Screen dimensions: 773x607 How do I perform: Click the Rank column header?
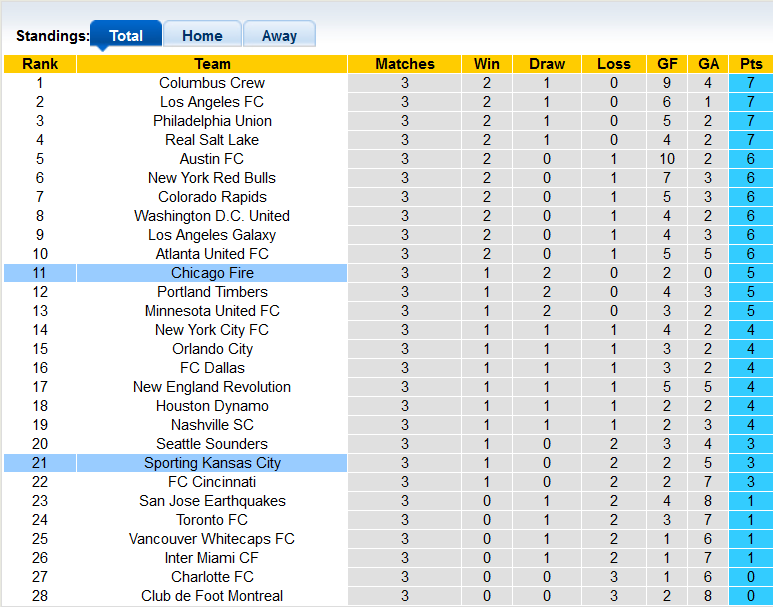(x=40, y=64)
